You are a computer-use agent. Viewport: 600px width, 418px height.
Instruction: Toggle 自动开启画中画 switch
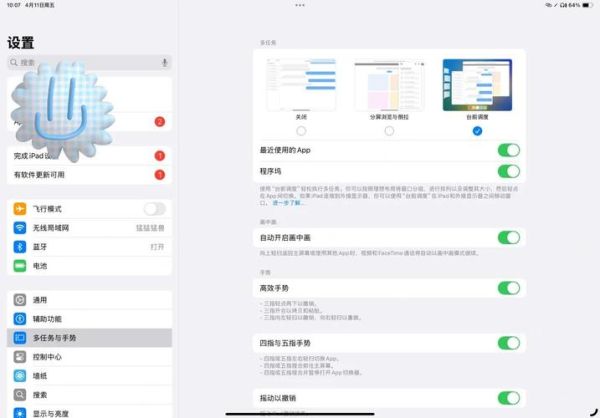[x=509, y=237]
